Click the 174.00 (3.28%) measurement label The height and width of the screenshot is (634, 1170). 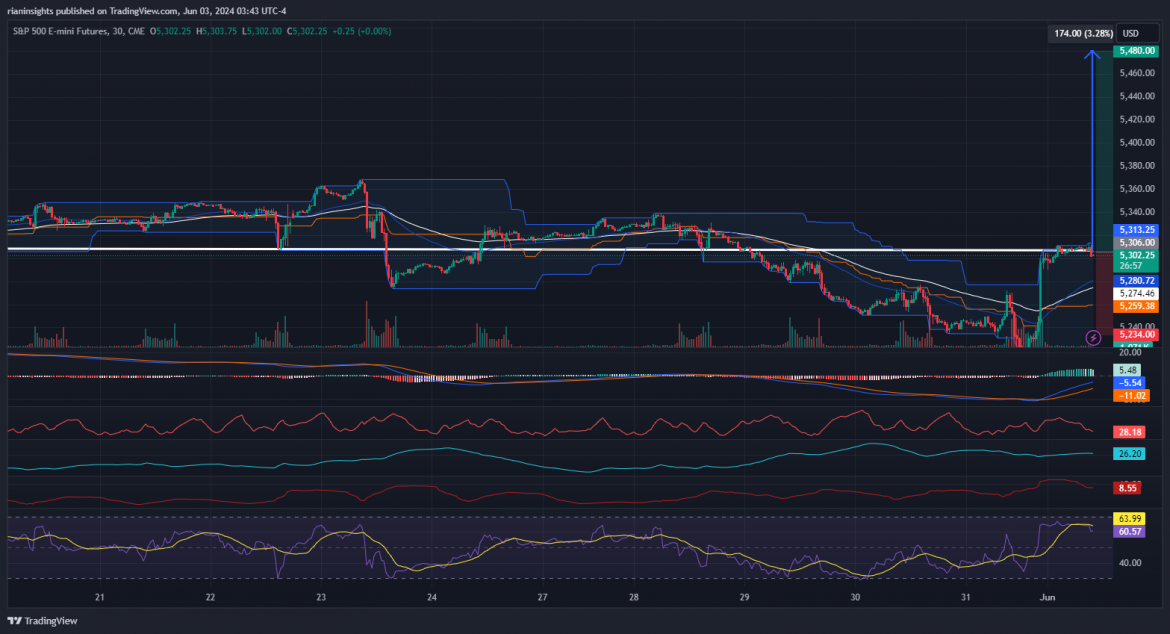pos(1080,34)
